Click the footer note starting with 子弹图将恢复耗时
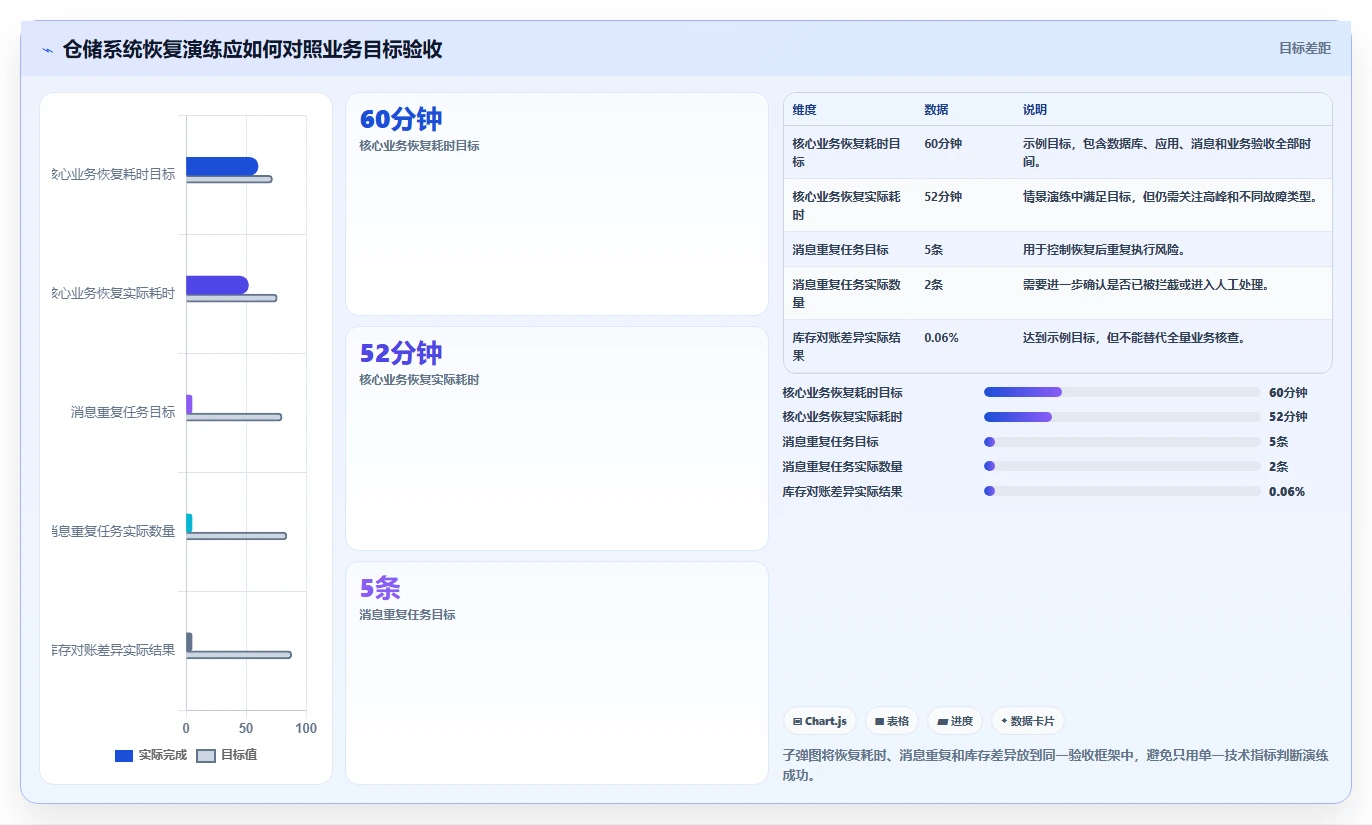1372x825 pixels. (x=1056, y=766)
